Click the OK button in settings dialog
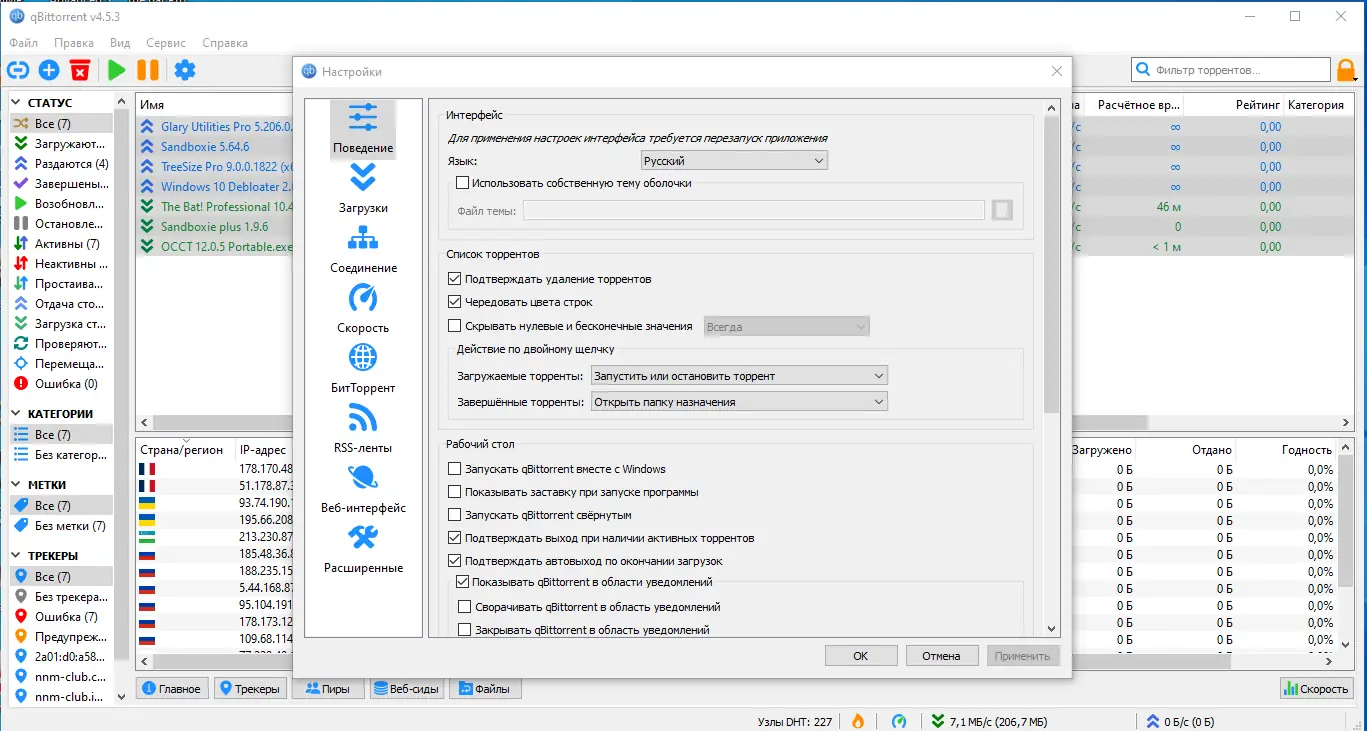 click(x=861, y=656)
